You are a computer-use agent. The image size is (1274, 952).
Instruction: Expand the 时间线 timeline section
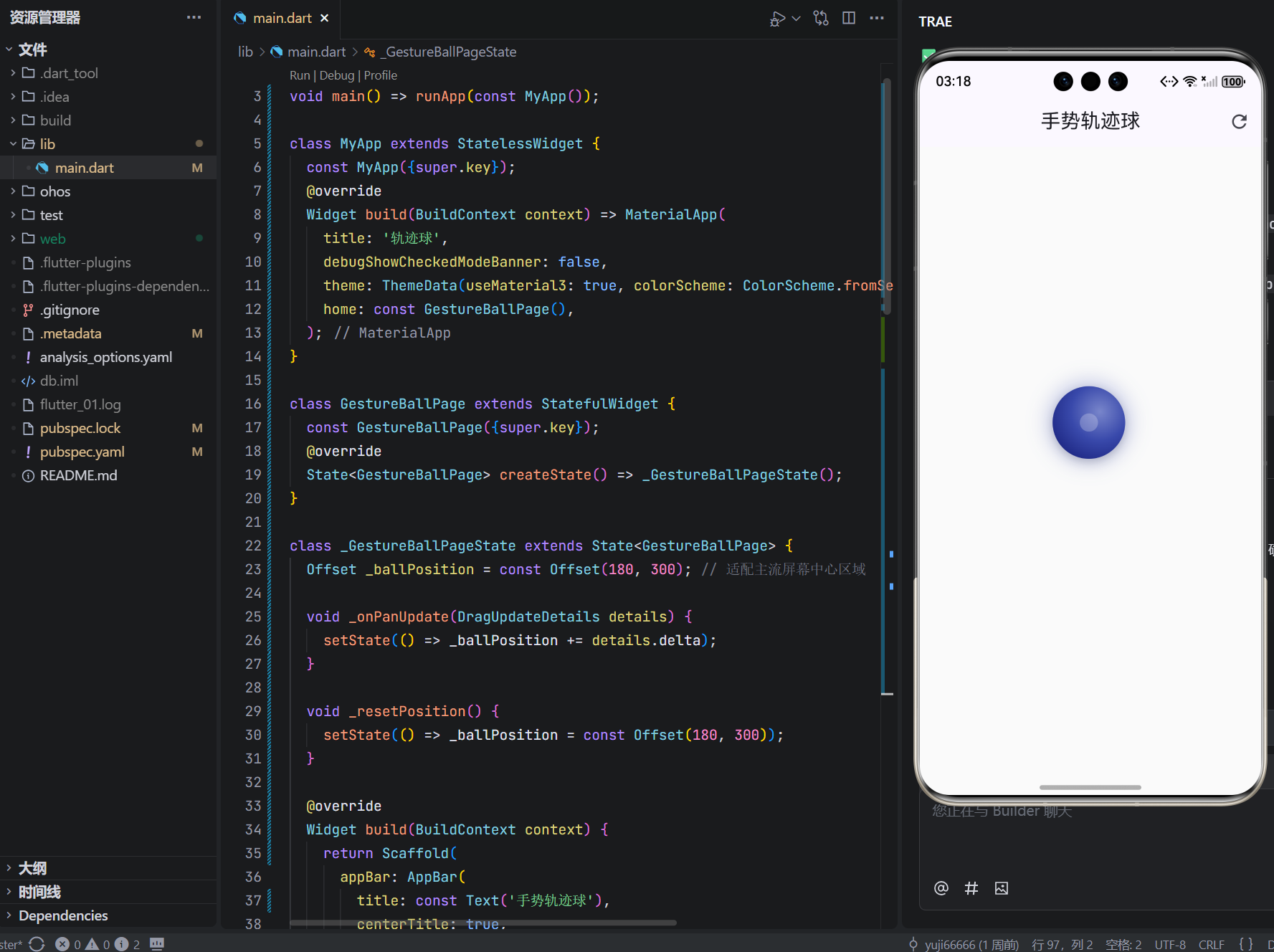108,892
